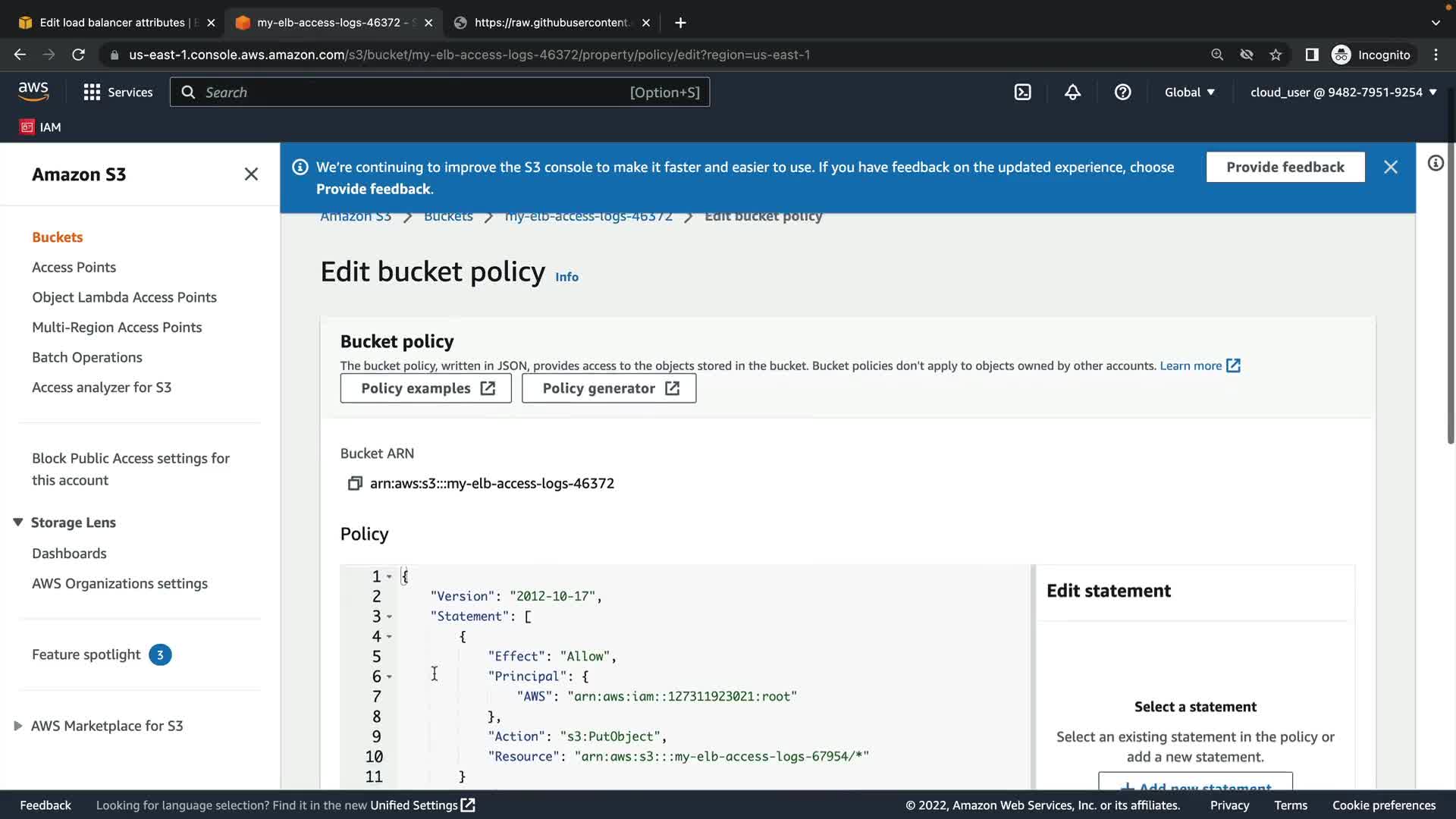Screen dimensions: 1456x819
Task: Open the Services grid menu icon
Action: 92,92
